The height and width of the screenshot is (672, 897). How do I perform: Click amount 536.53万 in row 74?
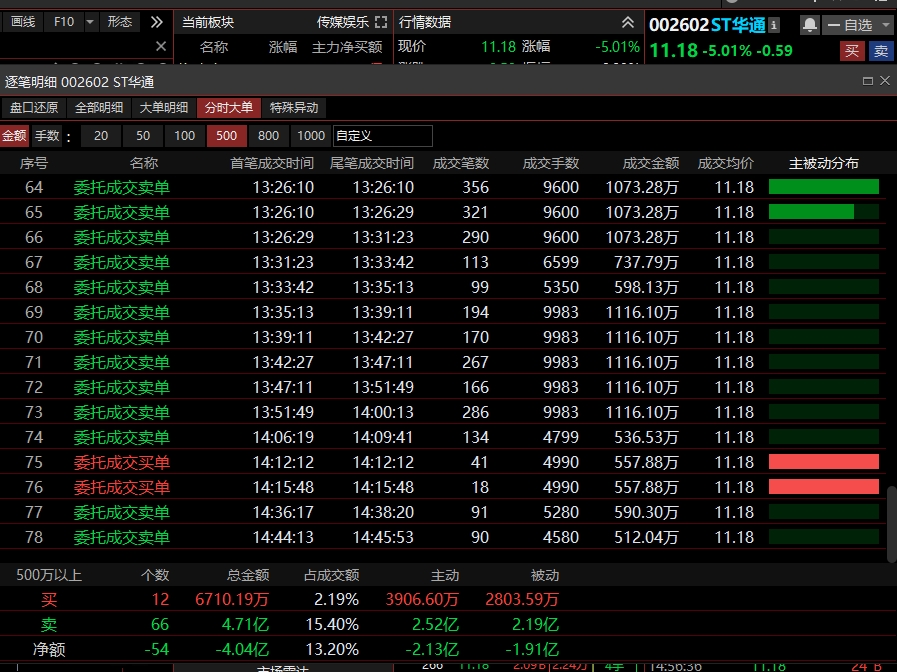[x=646, y=438]
